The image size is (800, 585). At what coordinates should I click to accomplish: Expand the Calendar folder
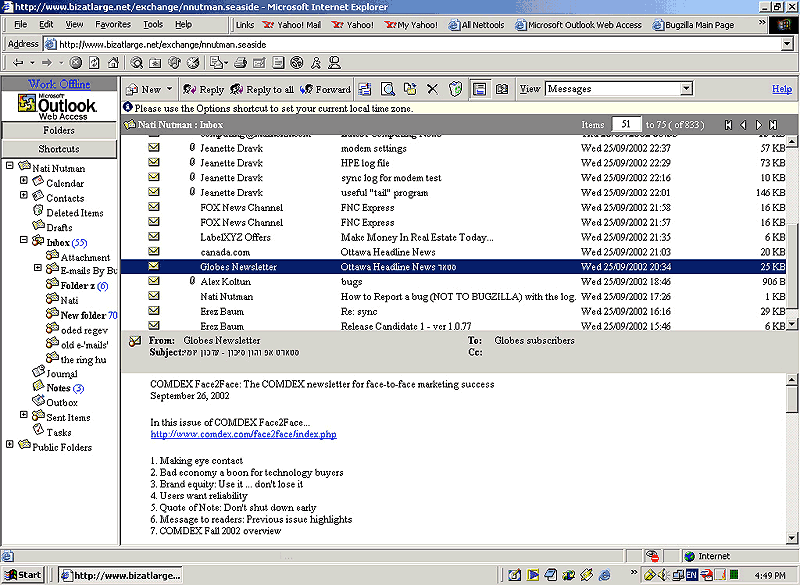[x=23, y=180]
